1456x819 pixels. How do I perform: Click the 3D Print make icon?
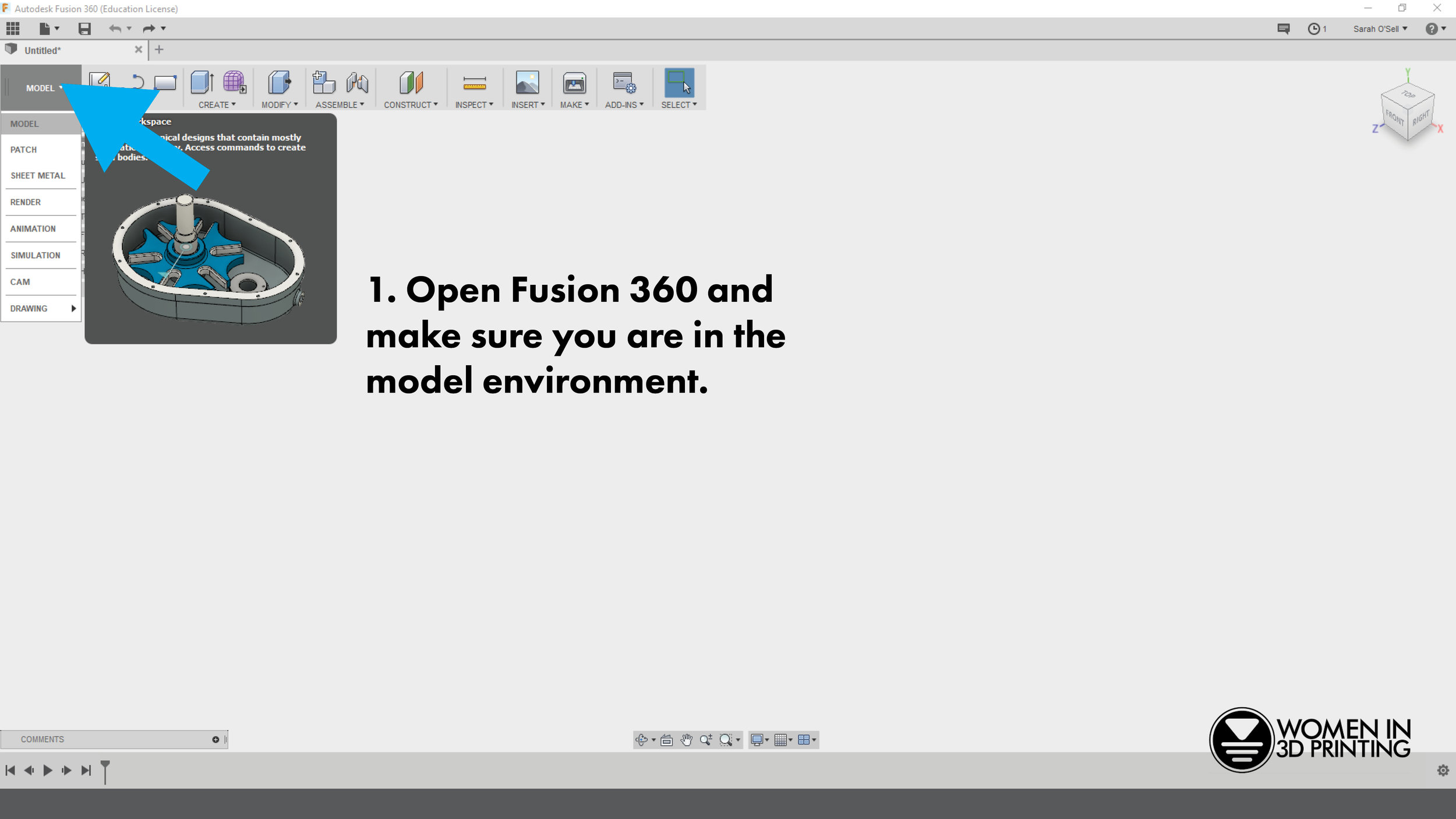(574, 83)
